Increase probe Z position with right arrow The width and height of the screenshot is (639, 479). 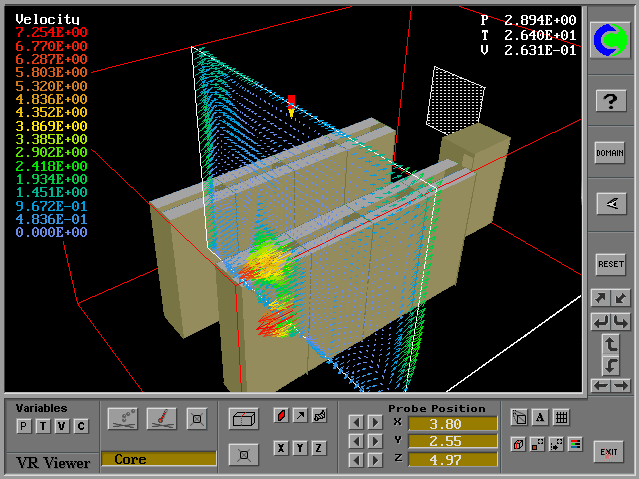click(x=375, y=459)
